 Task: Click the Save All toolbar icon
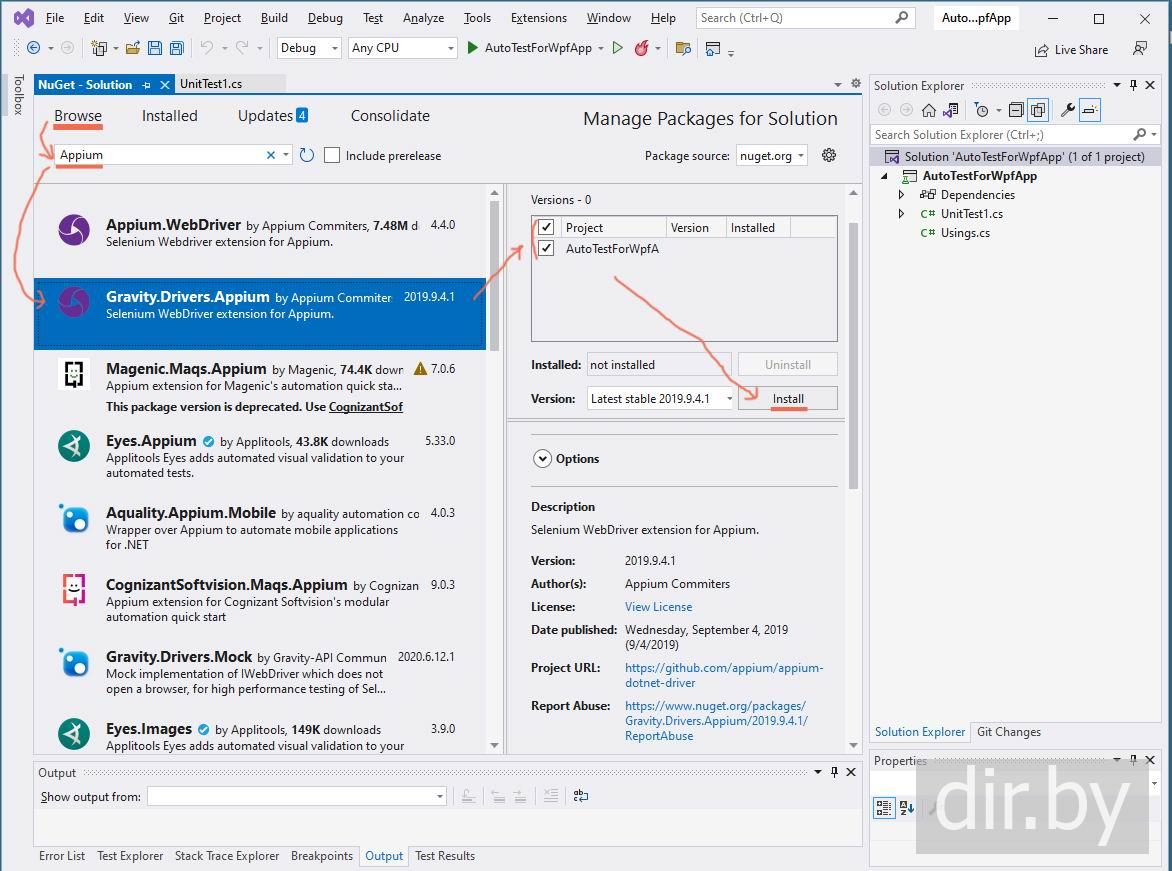pyautogui.click(x=176, y=48)
